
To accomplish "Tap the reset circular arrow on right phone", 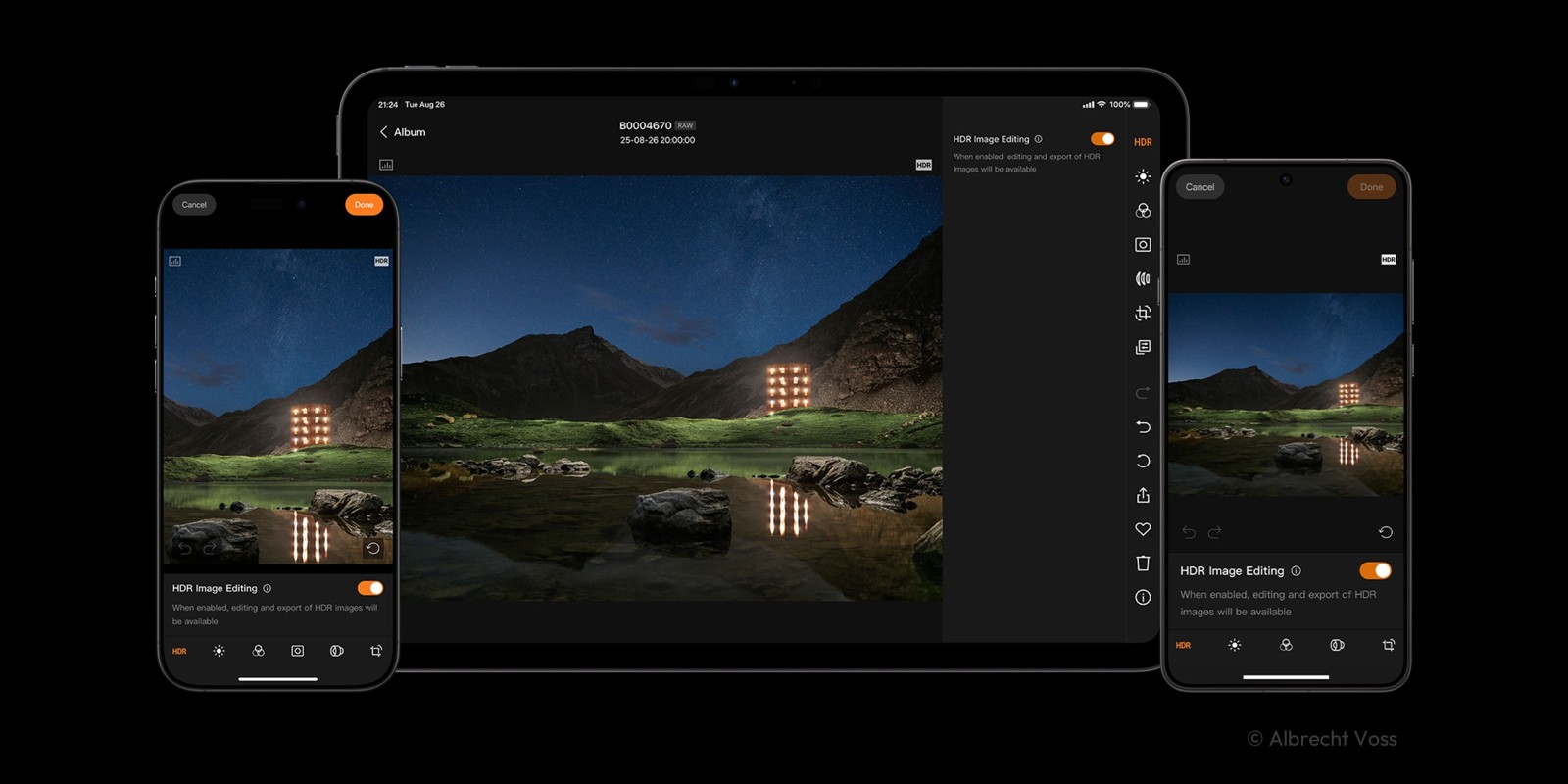I will (1386, 532).
